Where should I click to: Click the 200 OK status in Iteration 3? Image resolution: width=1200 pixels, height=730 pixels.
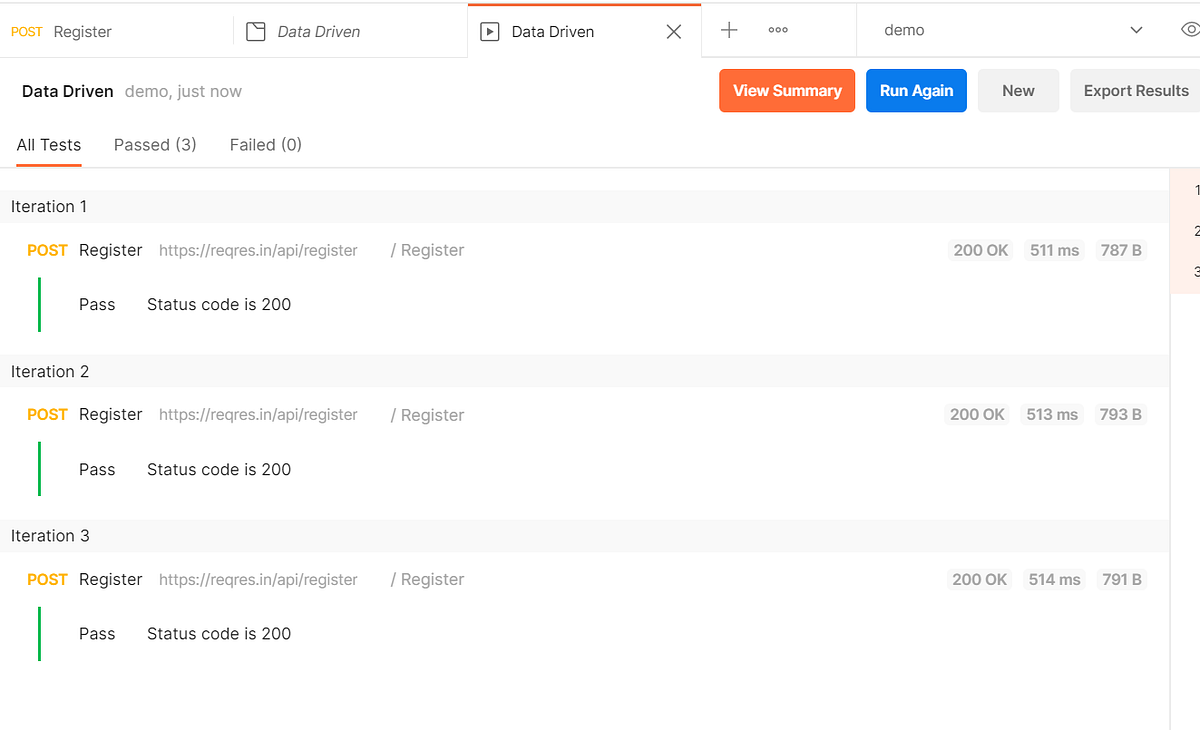(x=981, y=579)
